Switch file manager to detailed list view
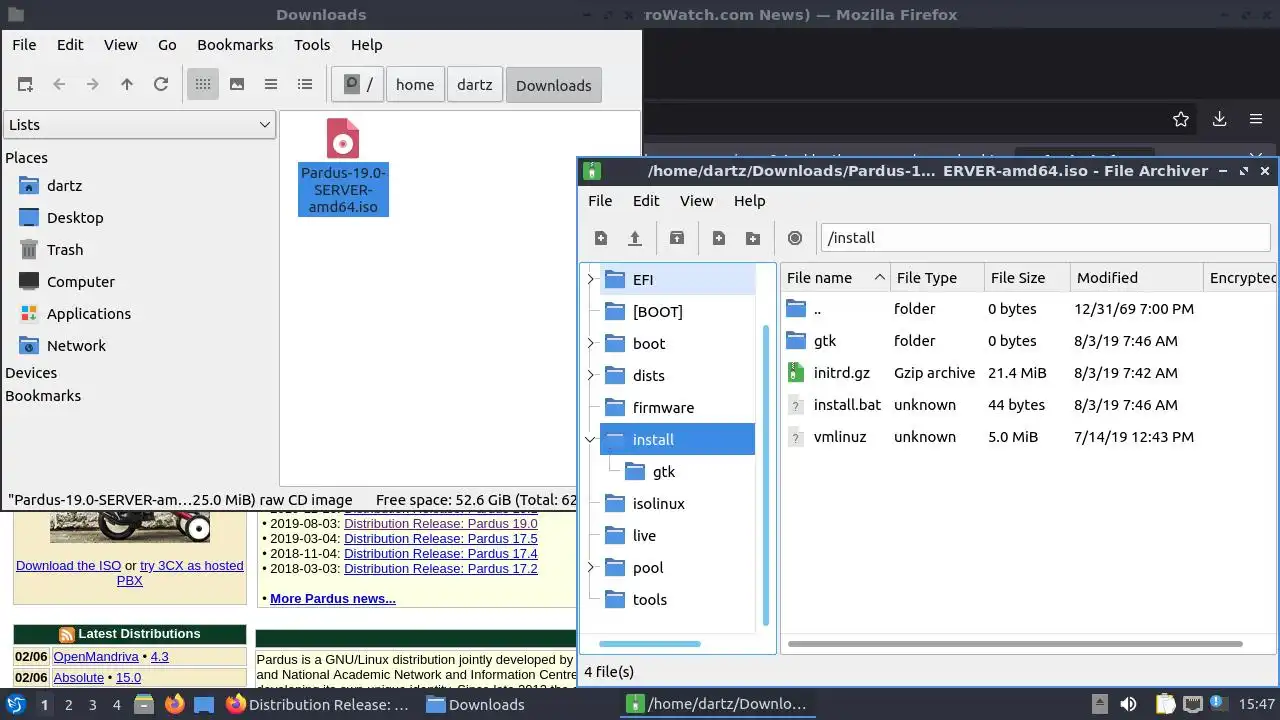The image size is (1280, 720). [305, 85]
